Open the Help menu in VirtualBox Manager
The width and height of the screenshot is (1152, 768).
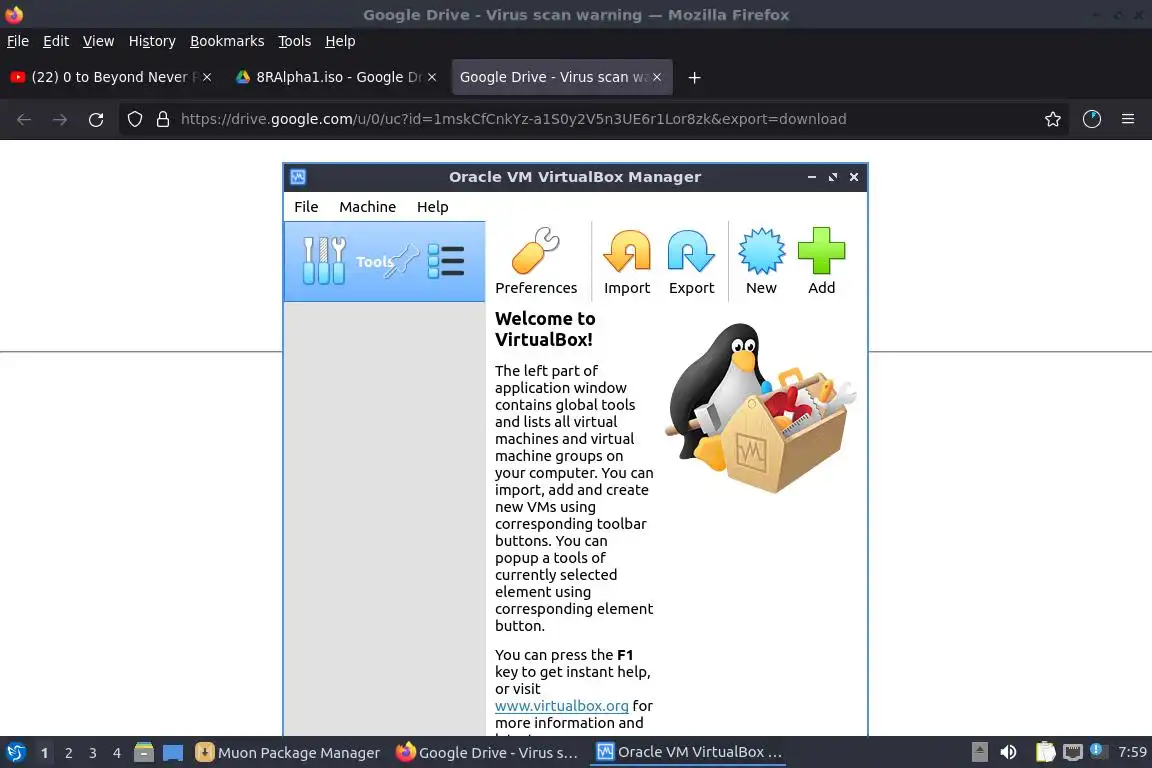click(x=432, y=207)
